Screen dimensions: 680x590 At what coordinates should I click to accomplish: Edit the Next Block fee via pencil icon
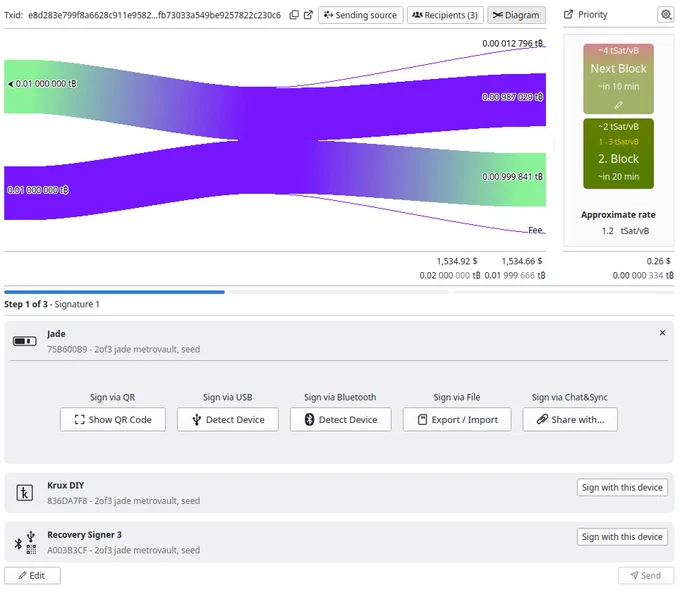(618, 105)
